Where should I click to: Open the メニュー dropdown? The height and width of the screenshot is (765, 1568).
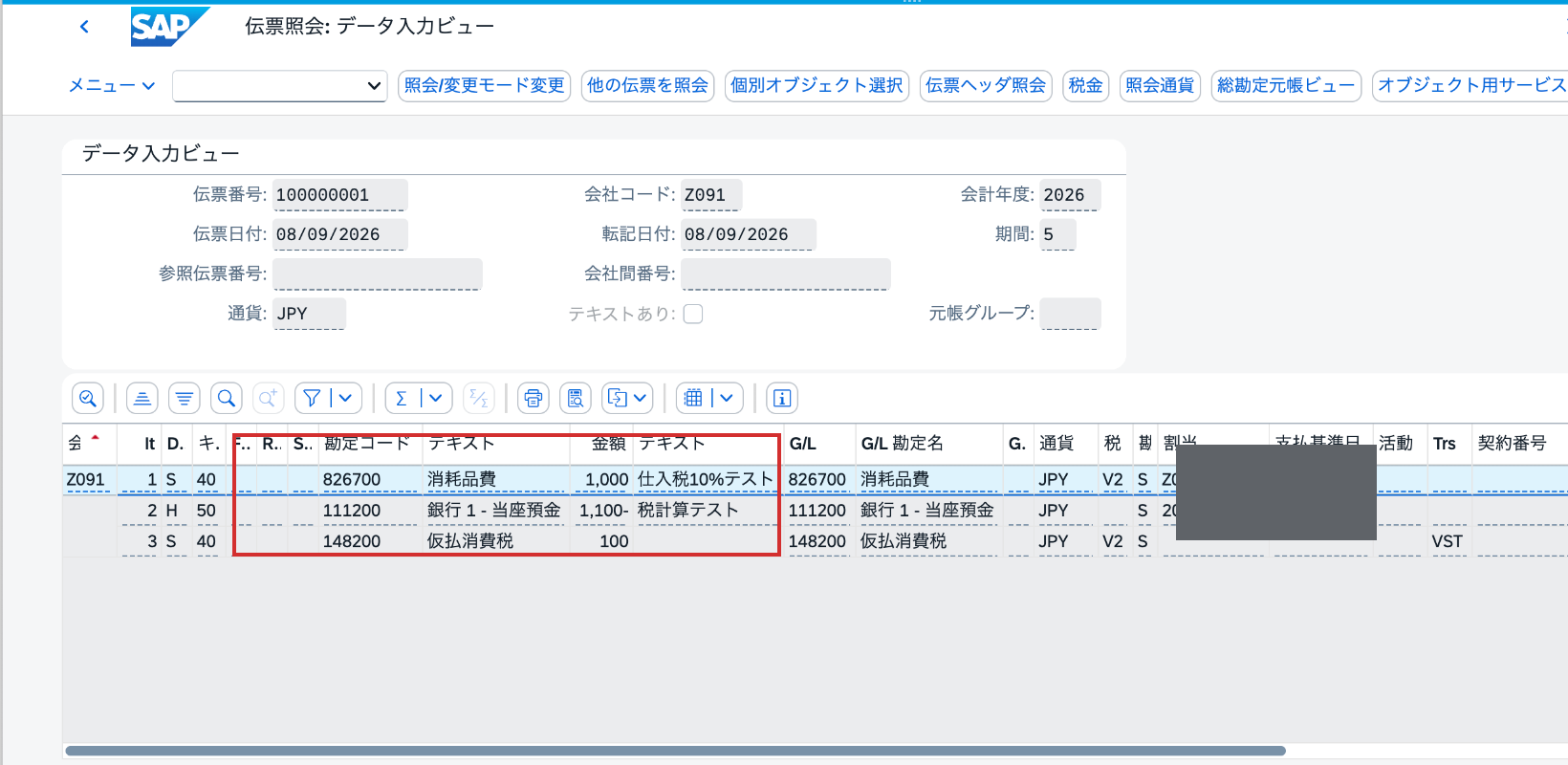111,86
